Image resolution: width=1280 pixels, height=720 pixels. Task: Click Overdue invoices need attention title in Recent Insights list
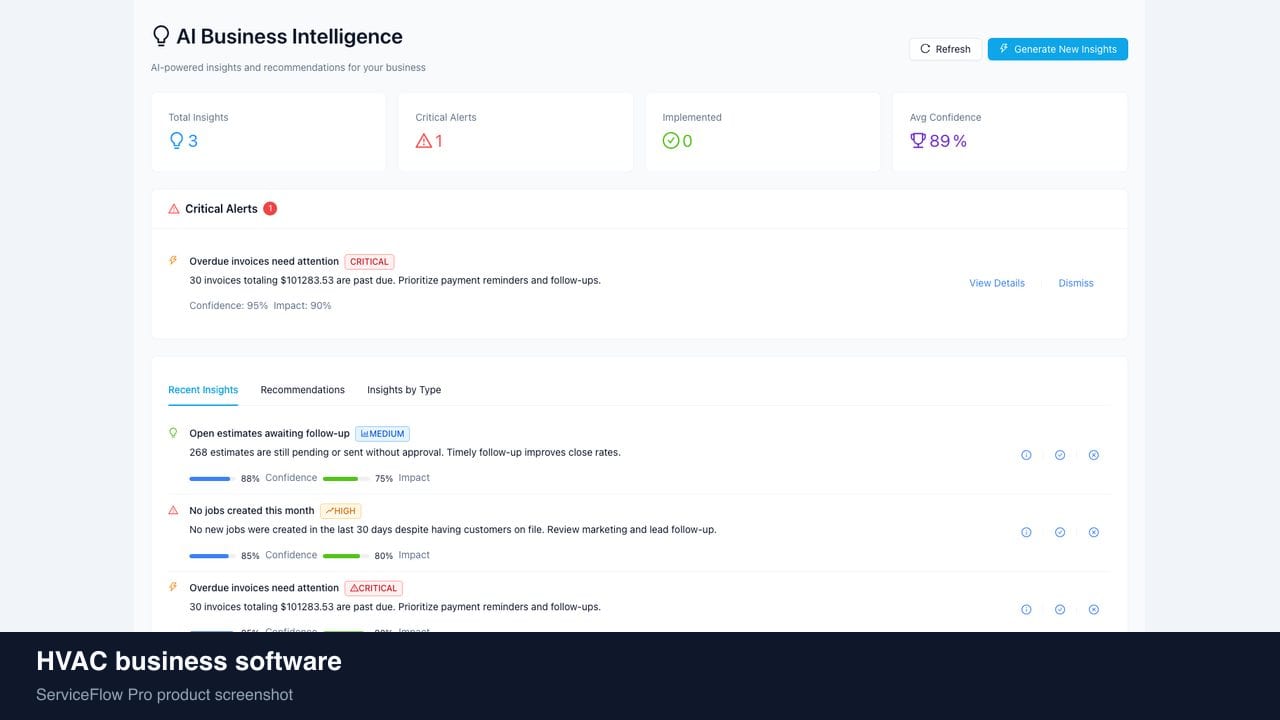click(x=264, y=588)
